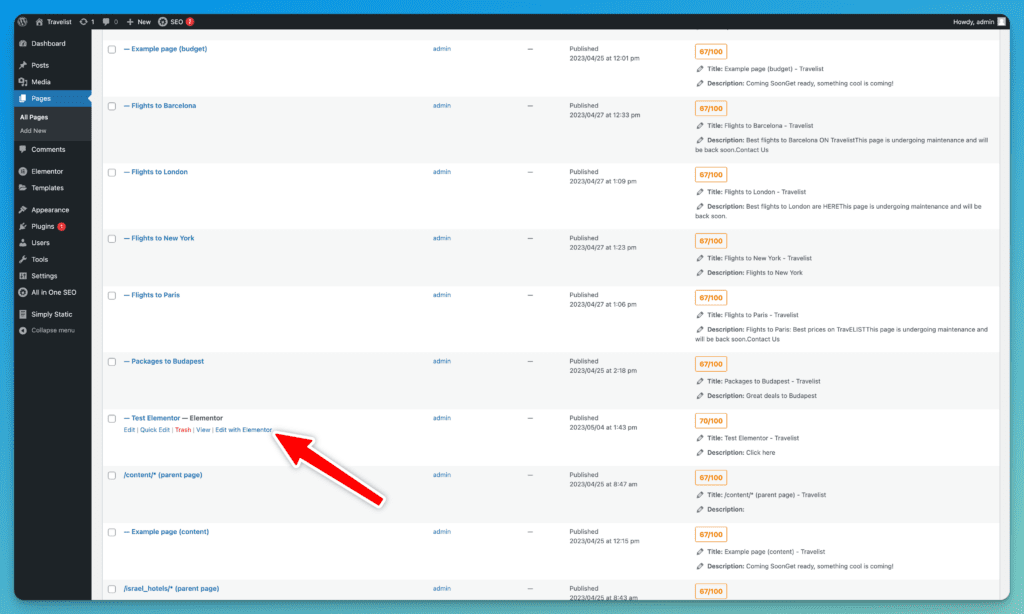Click the Edit with Elementor link
Image resolution: width=1024 pixels, height=614 pixels.
(243, 430)
